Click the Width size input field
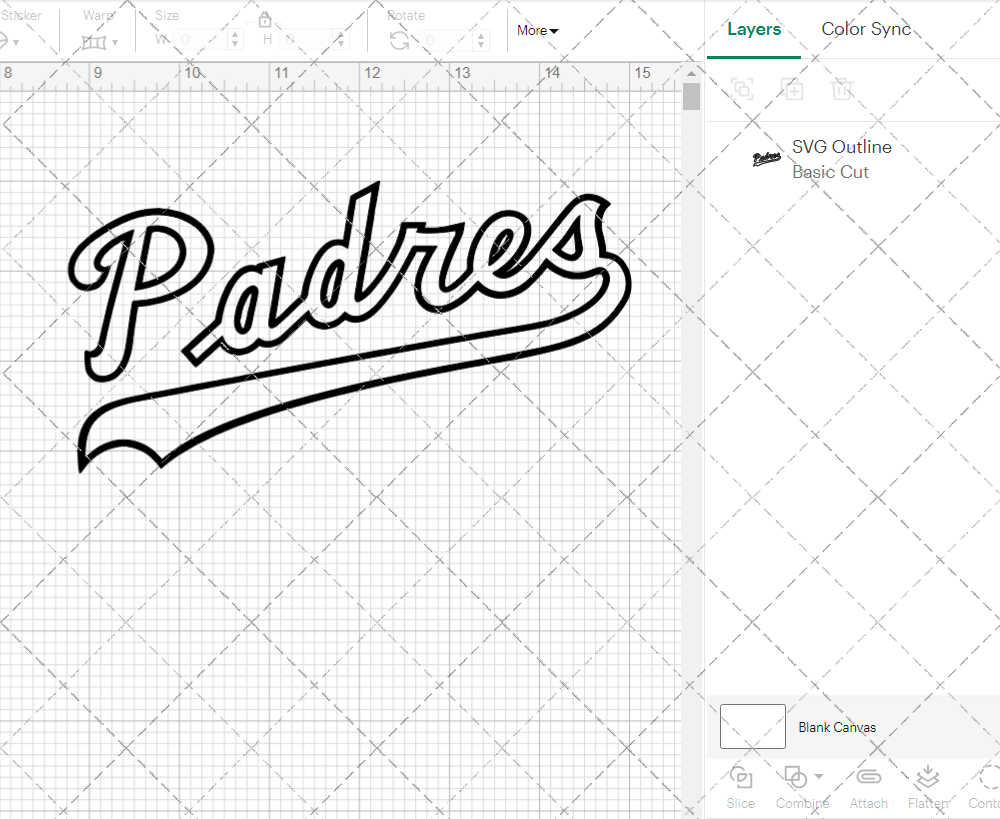 [202, 40]
